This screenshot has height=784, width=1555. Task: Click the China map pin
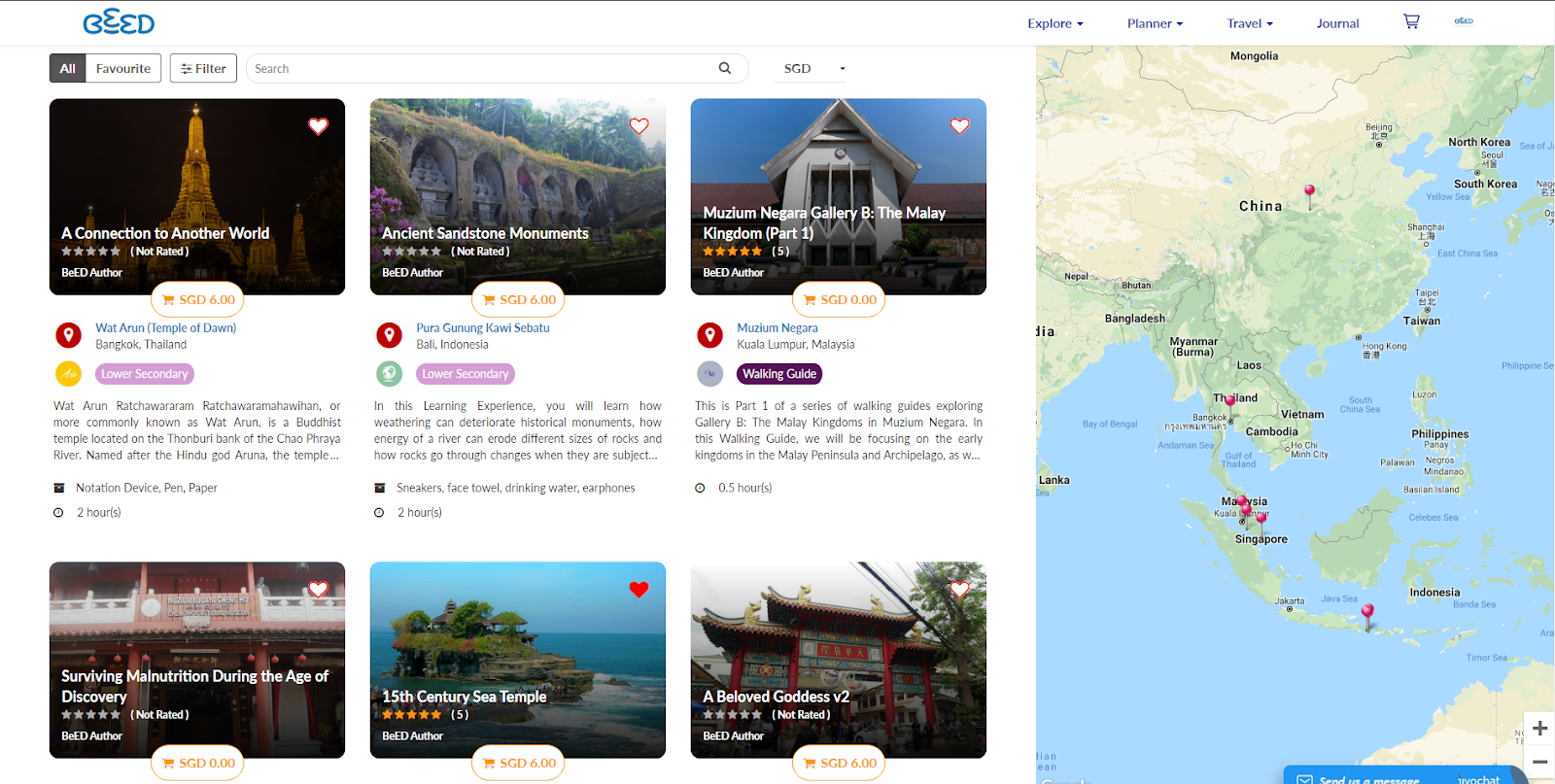(x=1309, y=195)
